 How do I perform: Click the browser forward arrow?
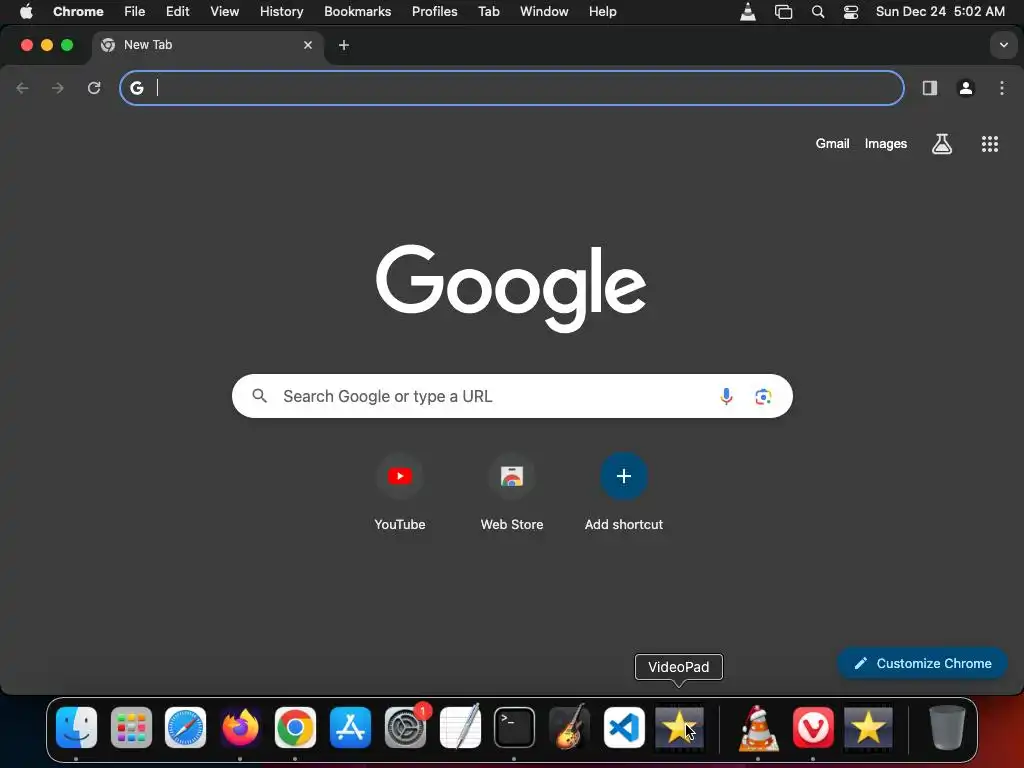pos(57,88)
